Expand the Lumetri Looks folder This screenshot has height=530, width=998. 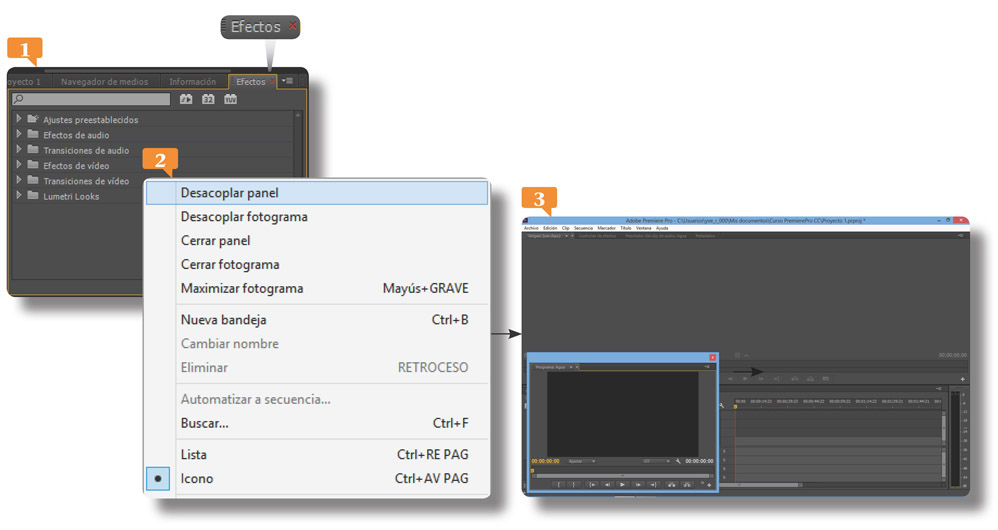coord(19,196)
